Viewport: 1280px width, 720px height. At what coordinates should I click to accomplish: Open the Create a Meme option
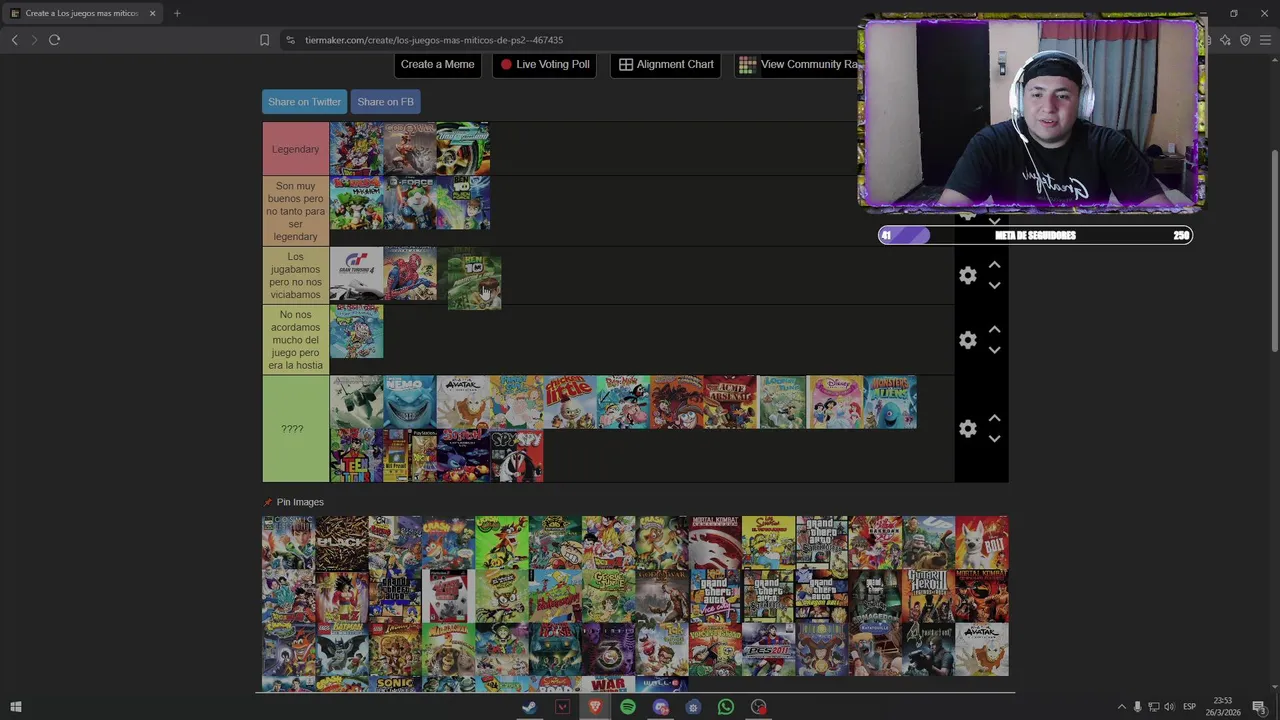coord(437,64)
